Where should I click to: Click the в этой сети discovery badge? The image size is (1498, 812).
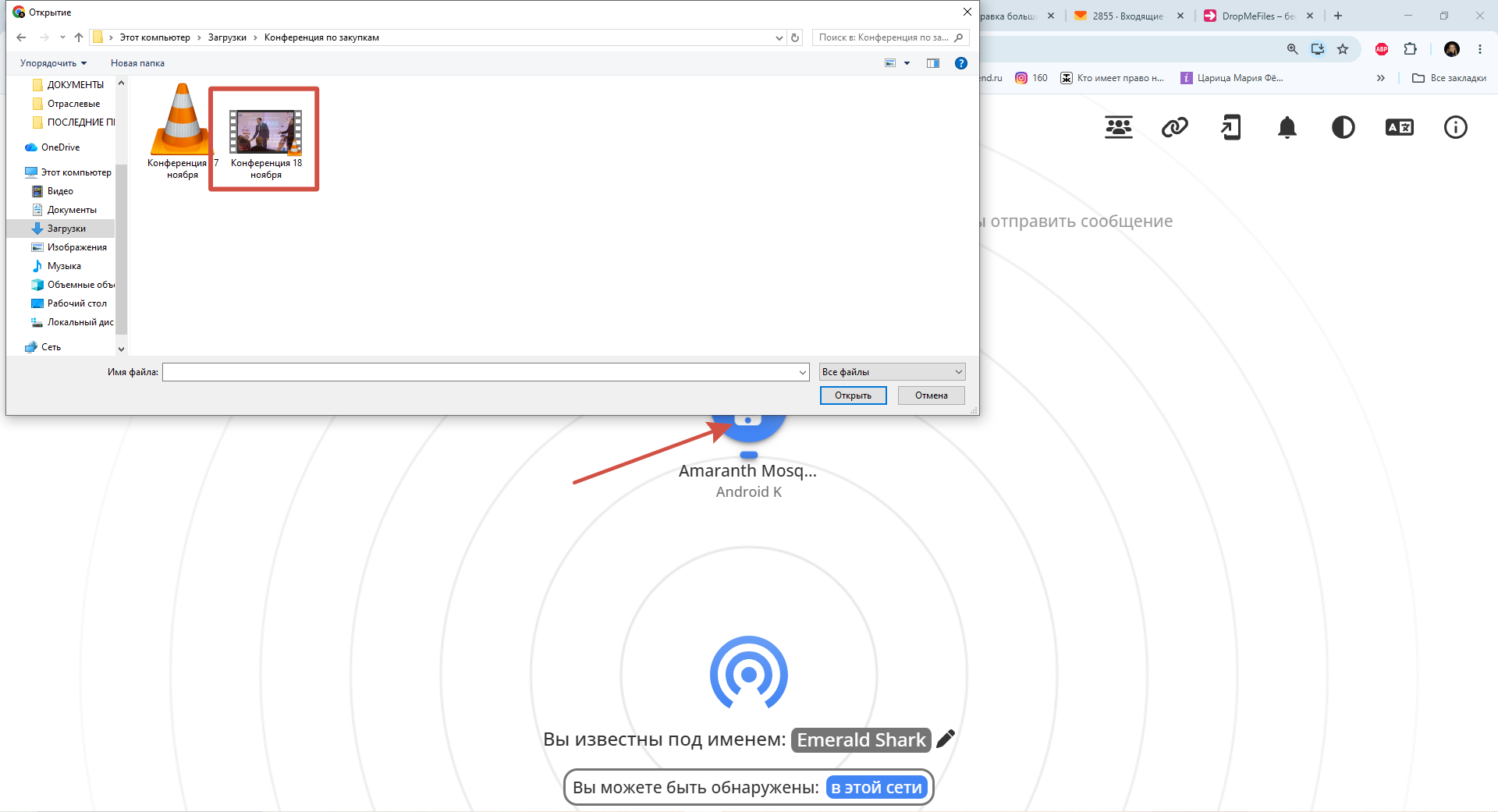[x=876, y=788]
